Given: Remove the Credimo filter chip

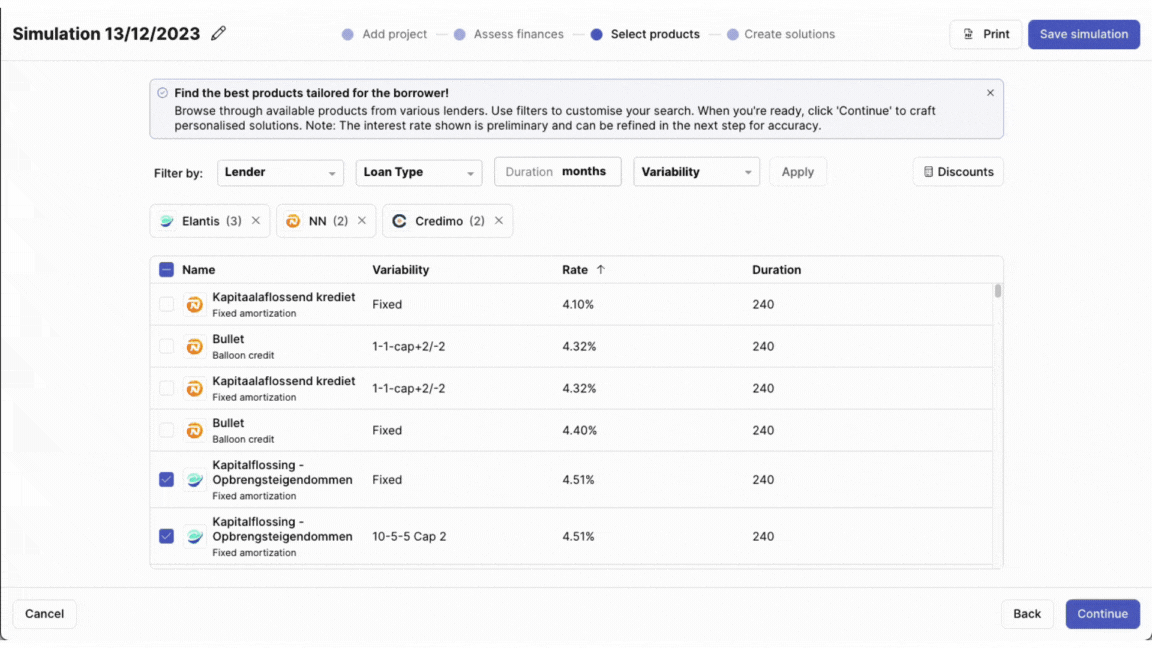Looking at the screenshot, I should point(499,220).
